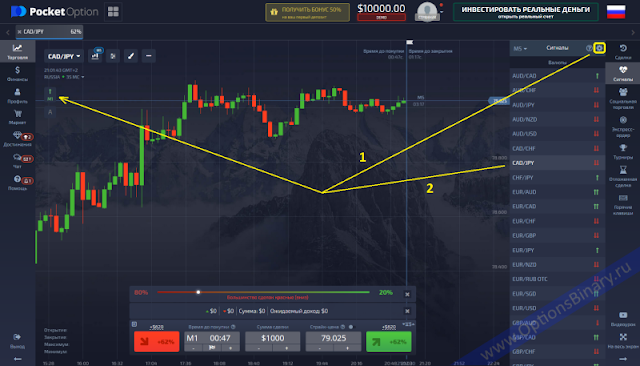Select AUD/CAD in signals list

(x=557, y=76)
